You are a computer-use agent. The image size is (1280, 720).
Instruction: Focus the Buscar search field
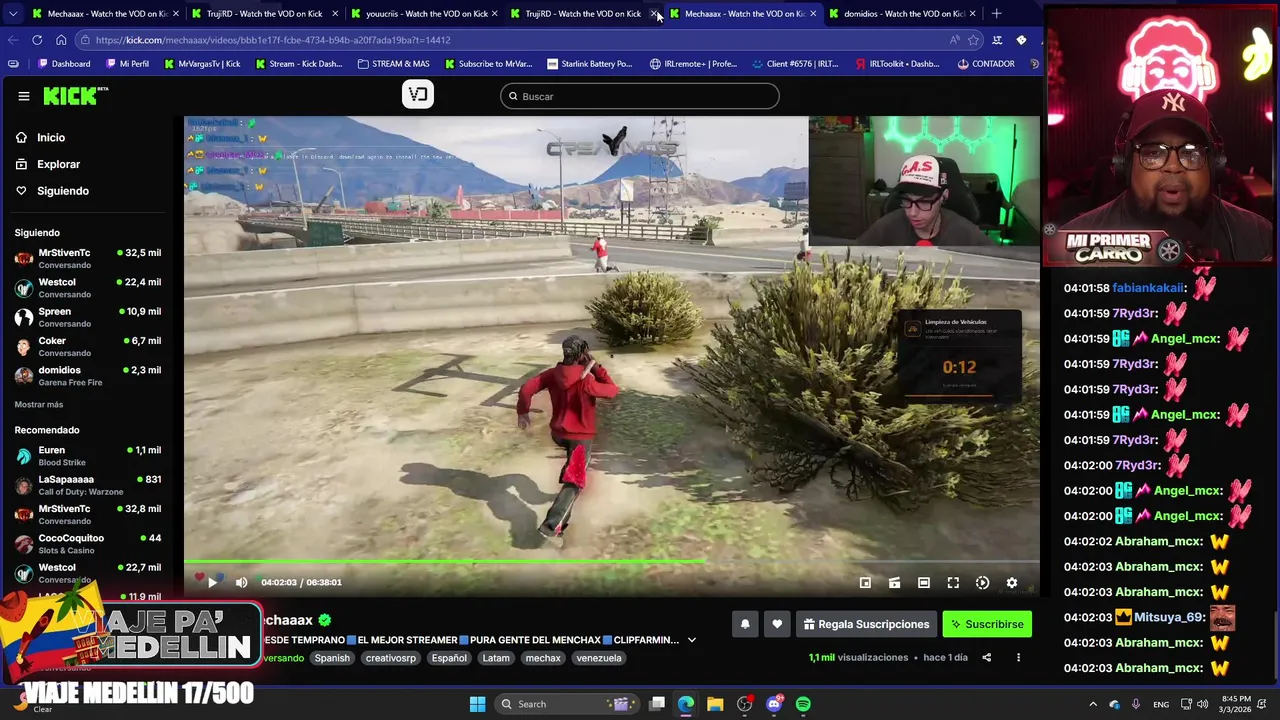click(640, 96)
